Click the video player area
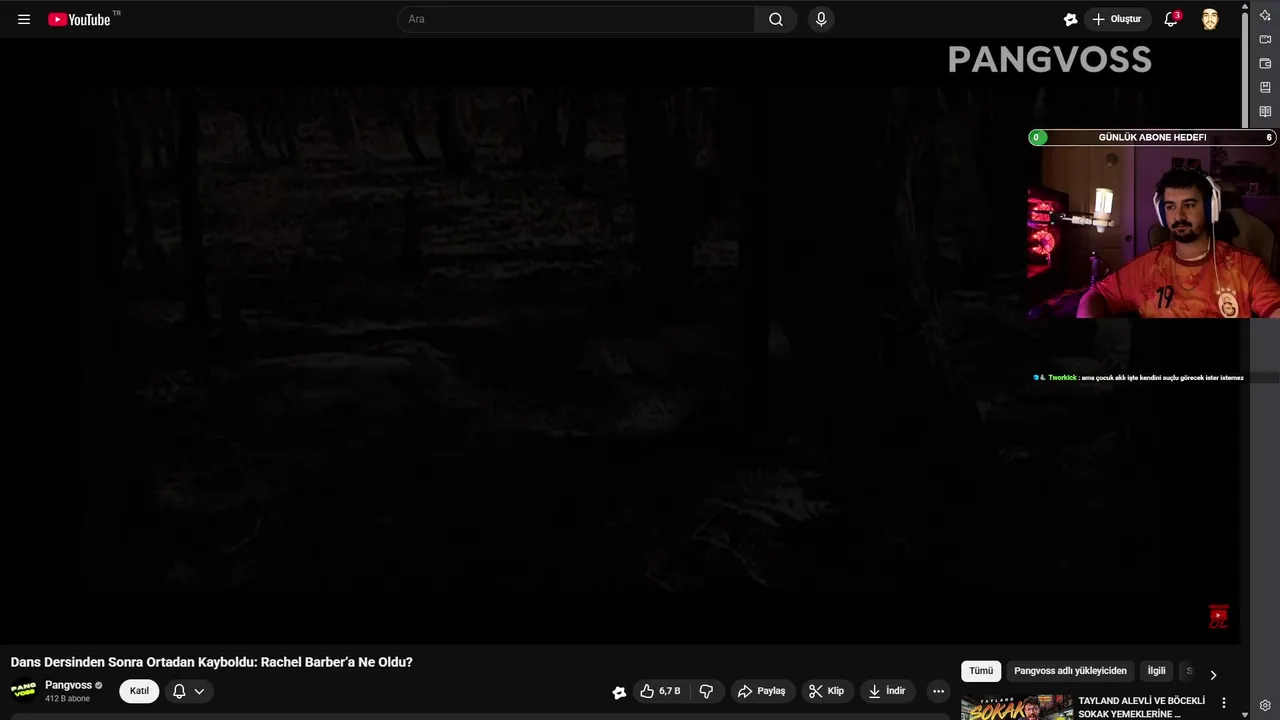This screenshot has width=1280, height=720. (x=620, y=341)
